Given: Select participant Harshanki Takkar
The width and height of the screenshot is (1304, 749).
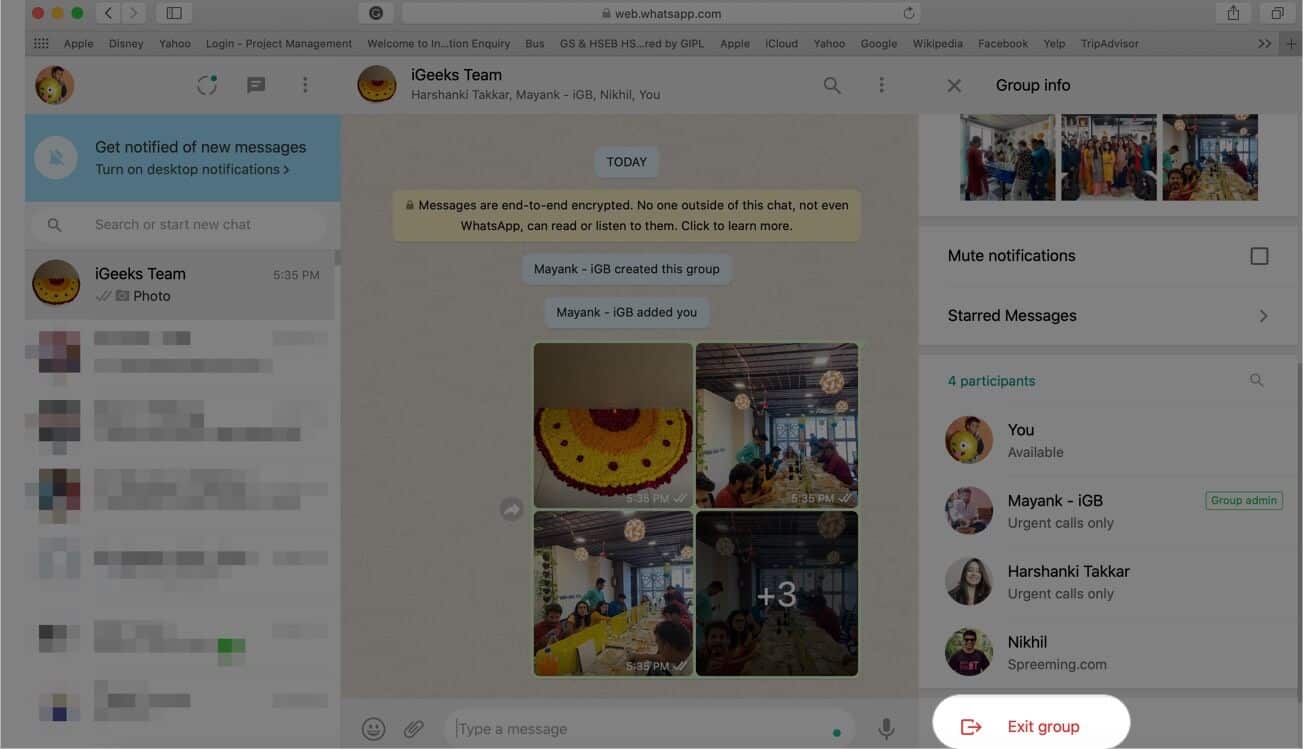Looking at the screenshot, I should [x=1110, y=582].
